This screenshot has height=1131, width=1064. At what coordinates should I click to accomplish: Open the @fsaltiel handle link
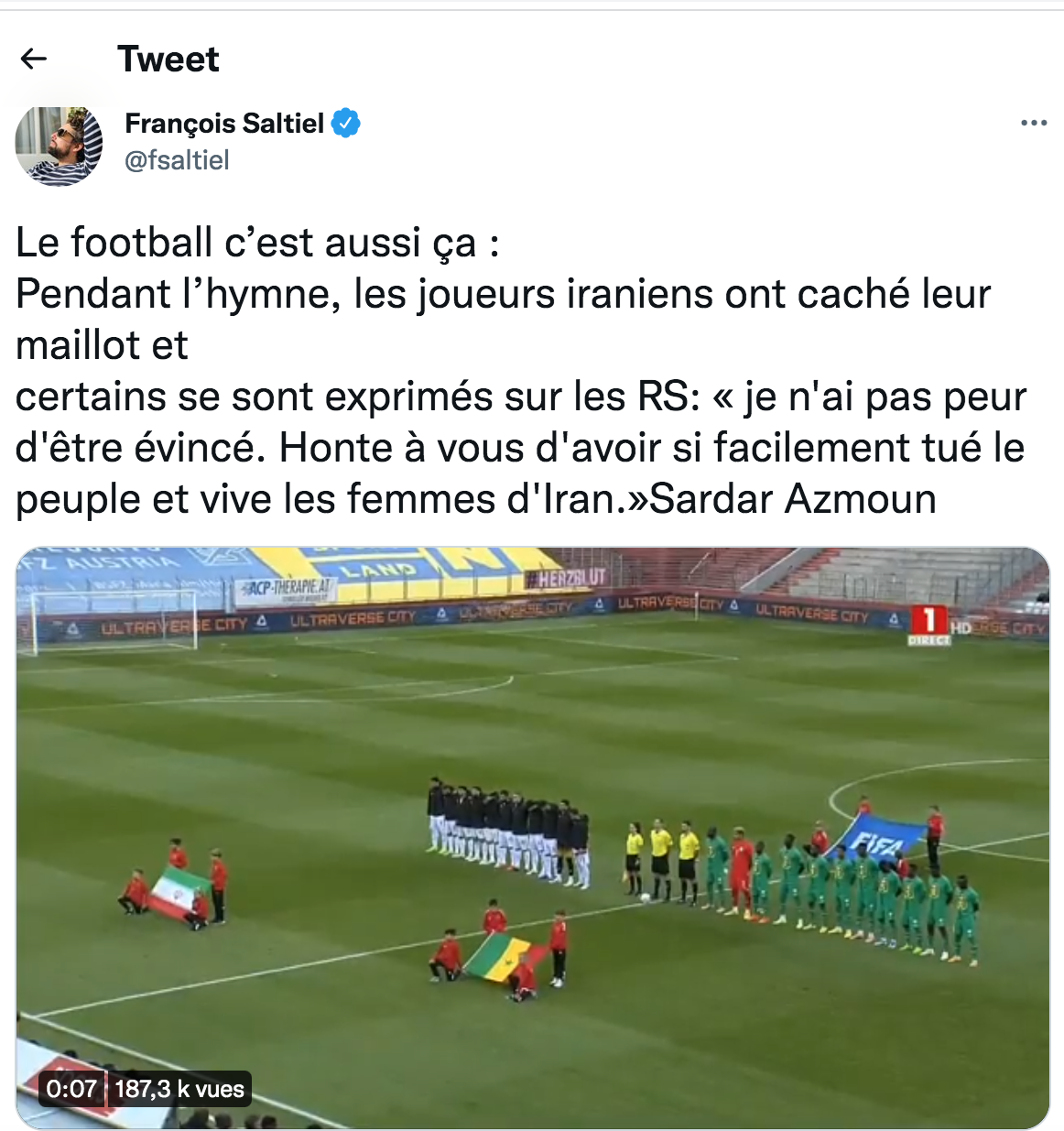(x=177, y=160)
